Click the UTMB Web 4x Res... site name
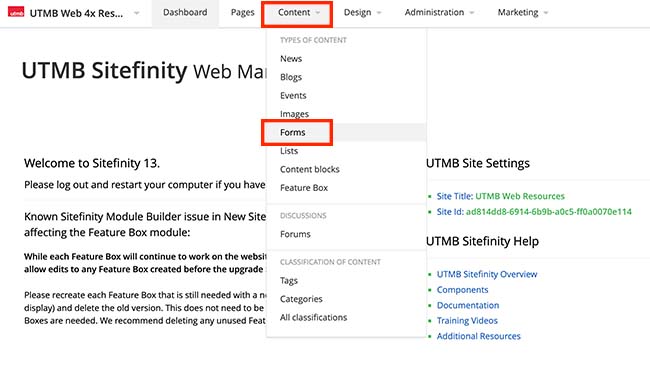This screenshot has height=389, width=650. pyautogui.click(x=76, y=13)
